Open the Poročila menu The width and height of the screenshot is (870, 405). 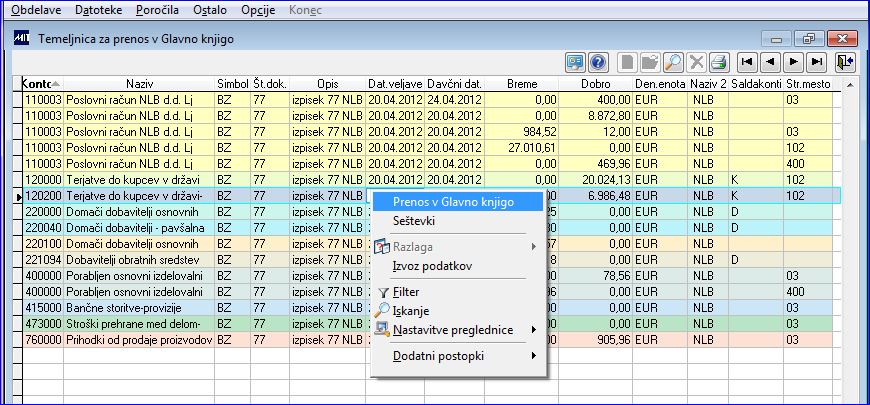(157, 10)
